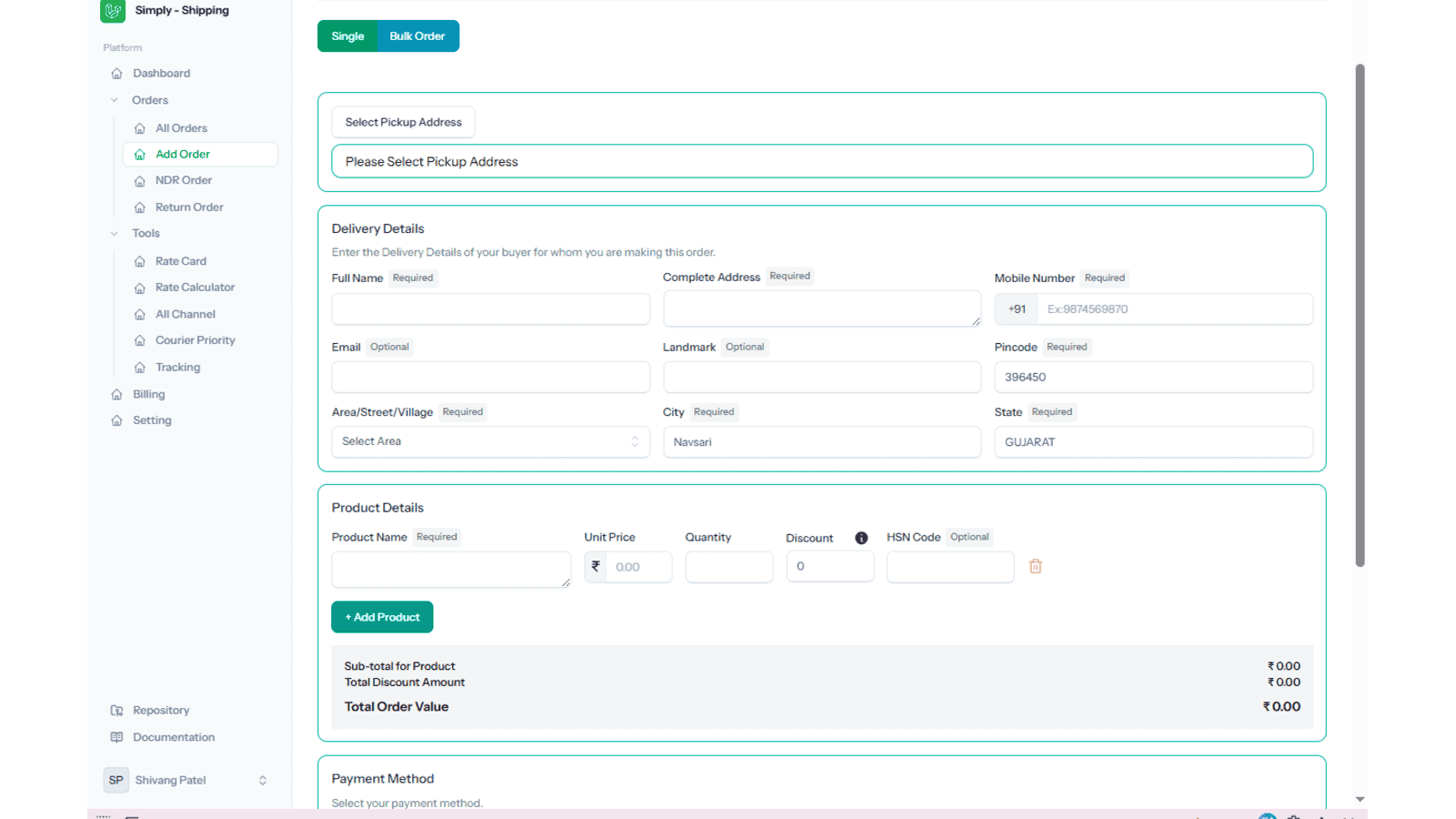Image resolution: width=1456 pixels, height=819 pixels.
Task: Delete product row with trash icon
Action: (x=1036, y=566)
